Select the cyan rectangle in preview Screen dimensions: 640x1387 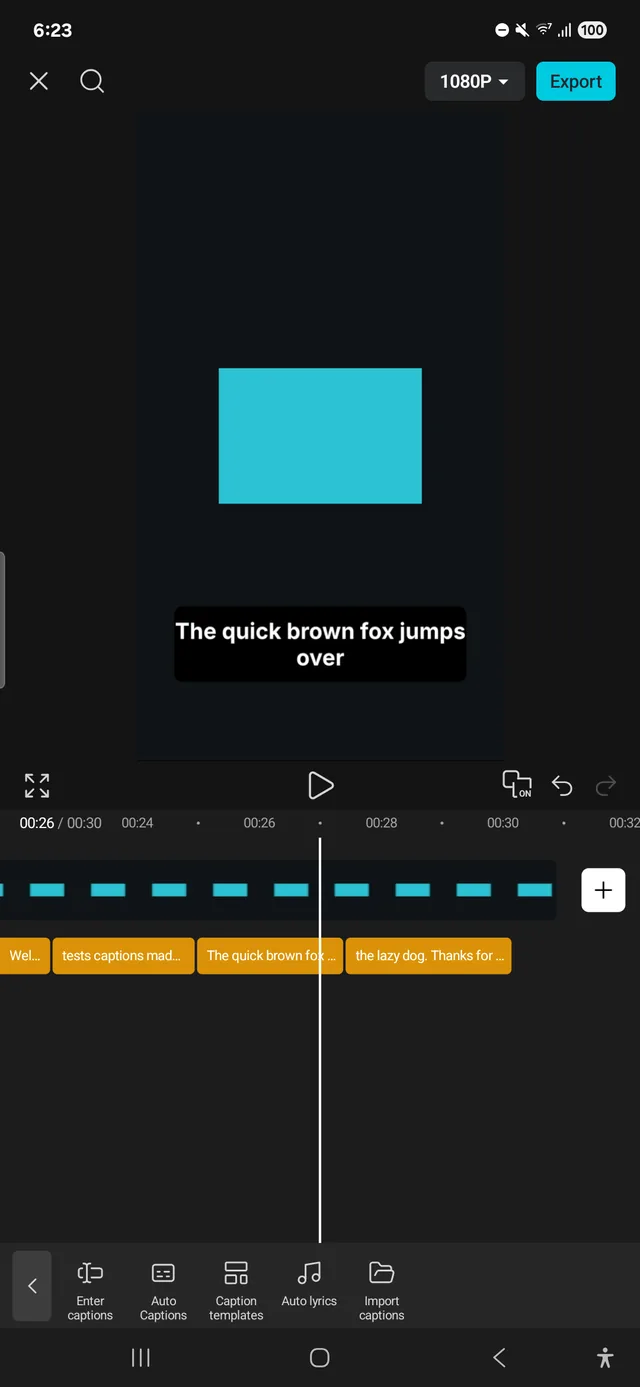coord(320,436)
